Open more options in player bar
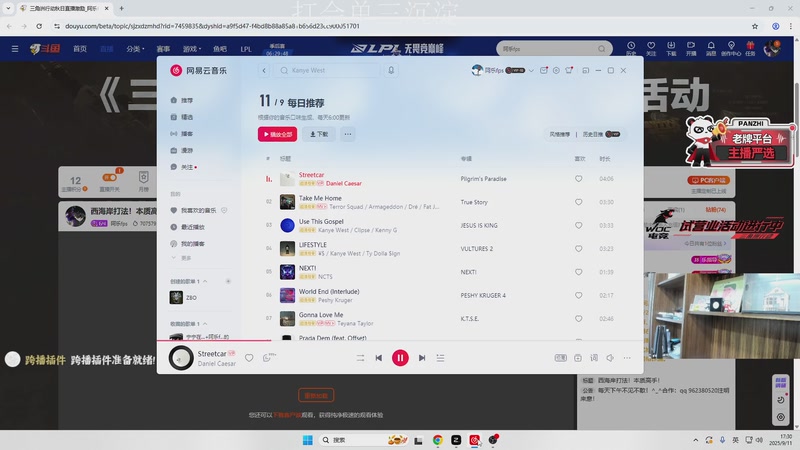Viewport: 800px width, 450px height. [627, 358]
